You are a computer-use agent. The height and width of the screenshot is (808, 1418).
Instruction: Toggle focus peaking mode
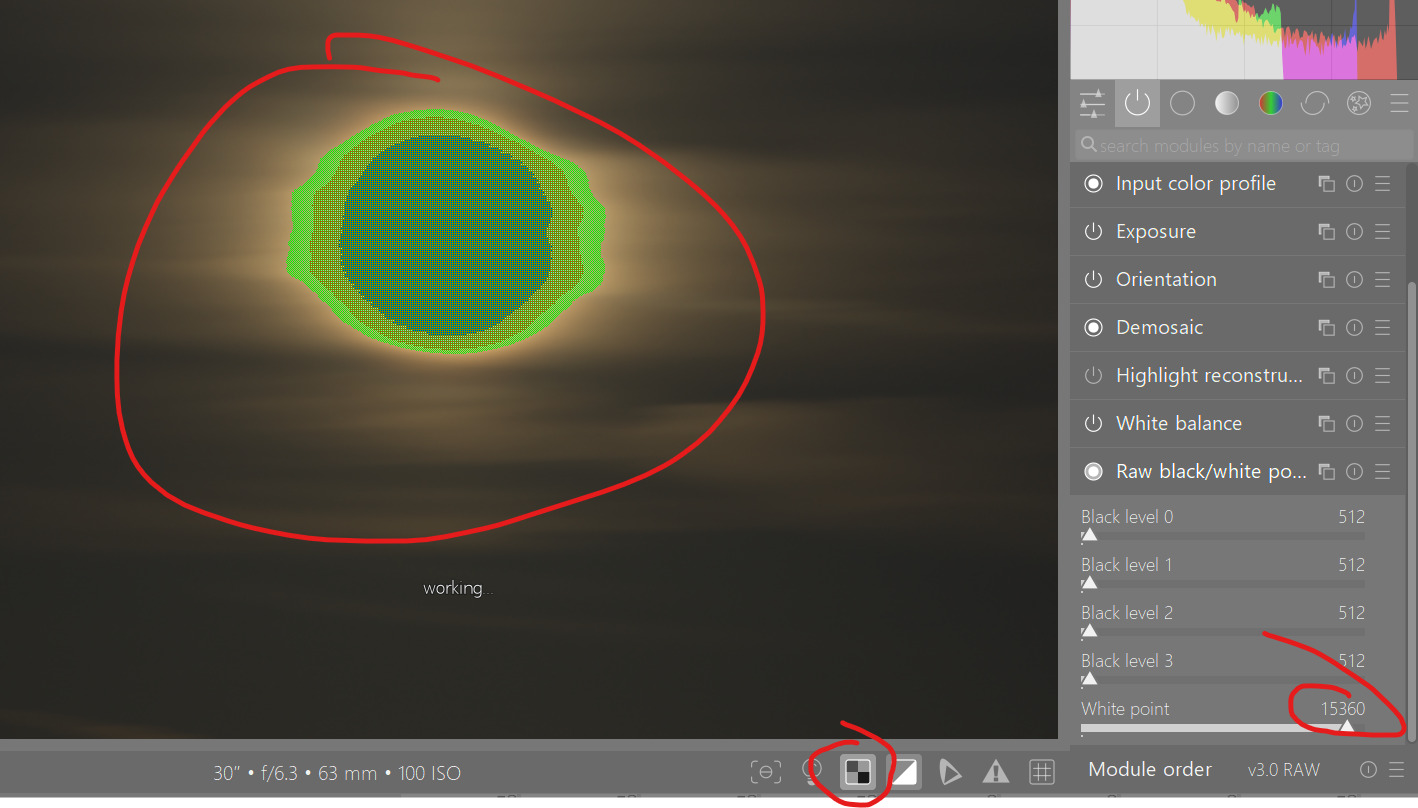pos(766,772)
